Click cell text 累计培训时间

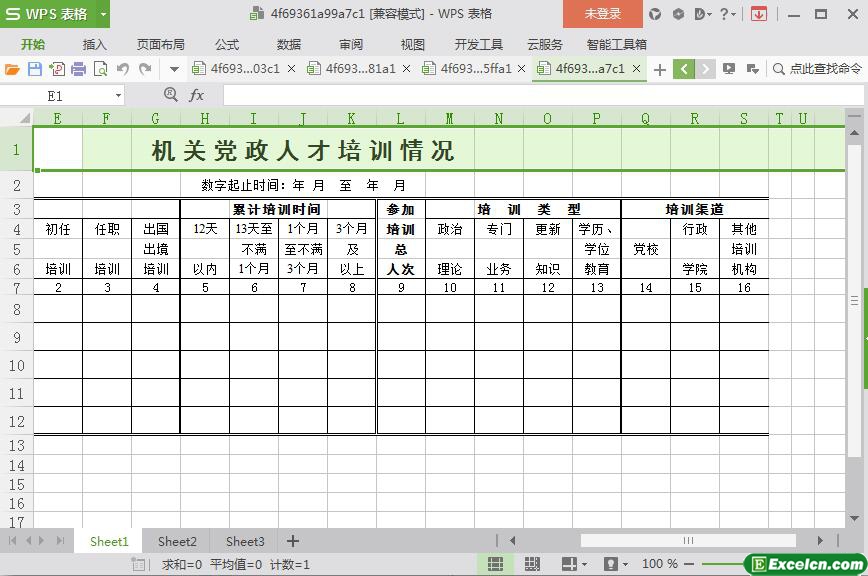coord(276,209)
